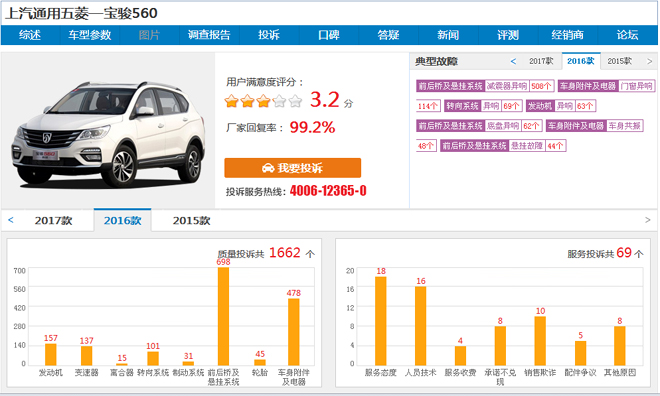660x396 pixels.
Task: Click the 车身附件及电器 bar showing 478
Action: [x=294, y=332]
